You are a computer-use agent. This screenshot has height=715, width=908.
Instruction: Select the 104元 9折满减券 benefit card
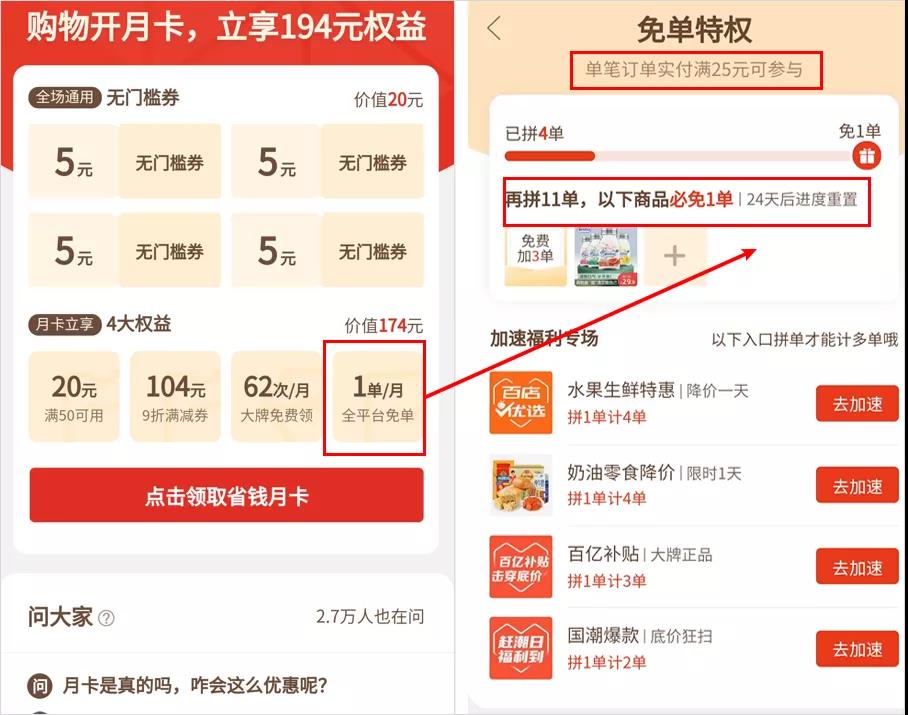point(175,397)
